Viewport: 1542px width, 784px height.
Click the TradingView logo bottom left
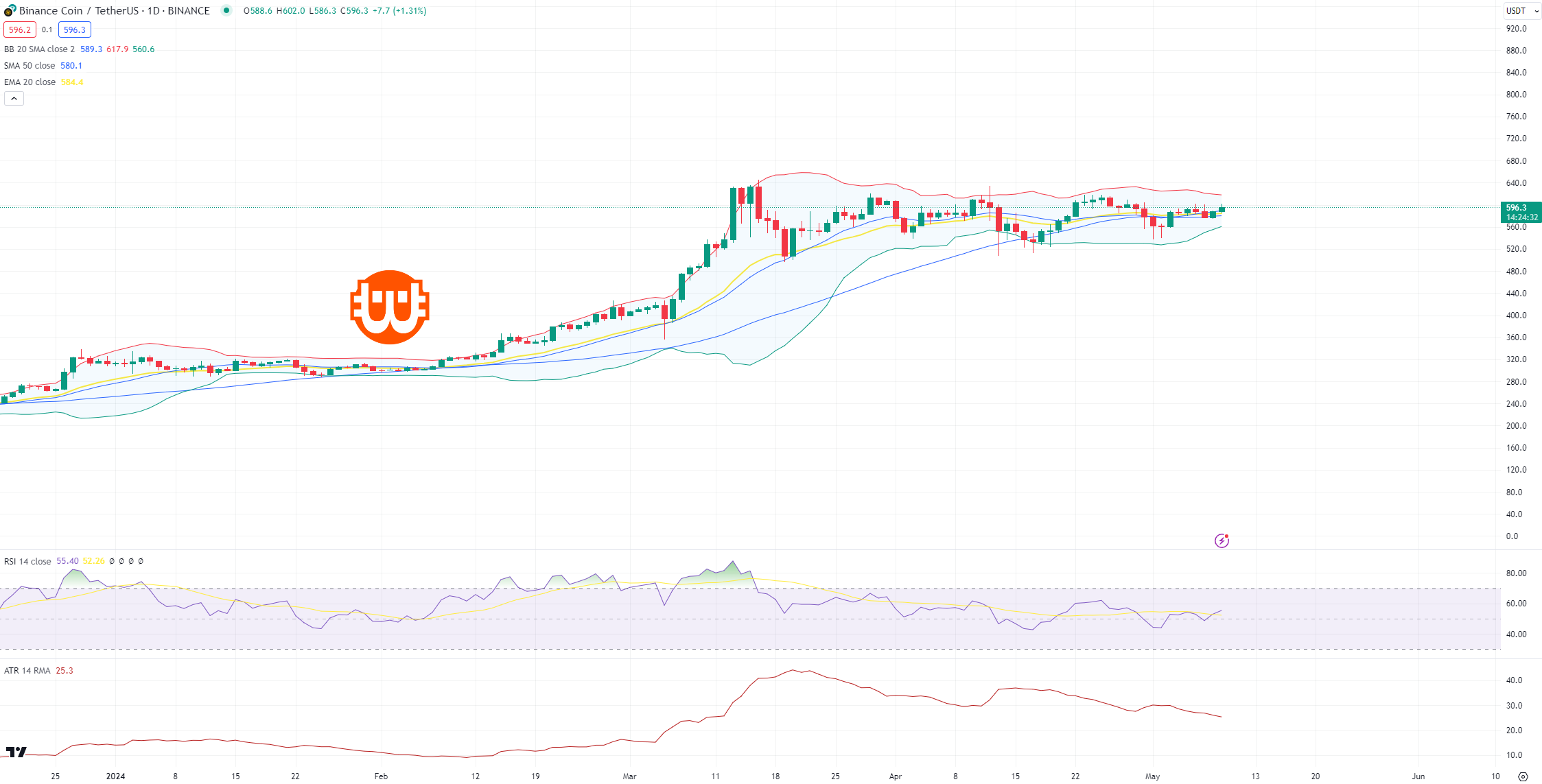(16, 752)
